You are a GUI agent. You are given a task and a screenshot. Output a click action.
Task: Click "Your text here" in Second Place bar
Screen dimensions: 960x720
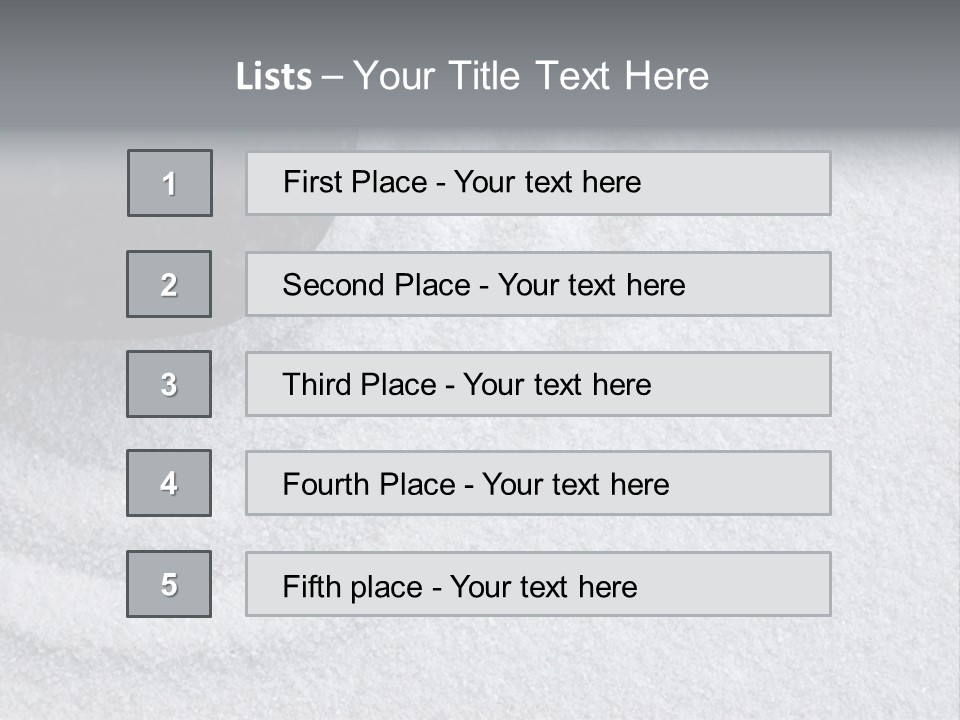click(x=591, y=285)
